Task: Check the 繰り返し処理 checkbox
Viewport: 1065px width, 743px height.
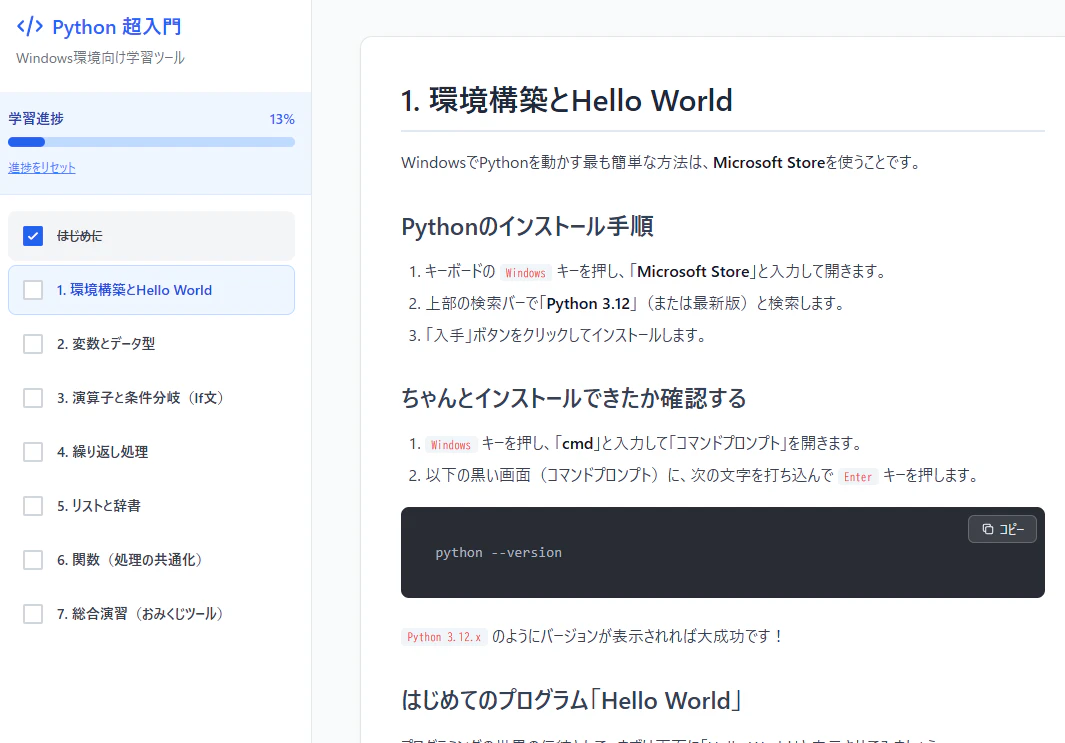Action: (33, 452)
